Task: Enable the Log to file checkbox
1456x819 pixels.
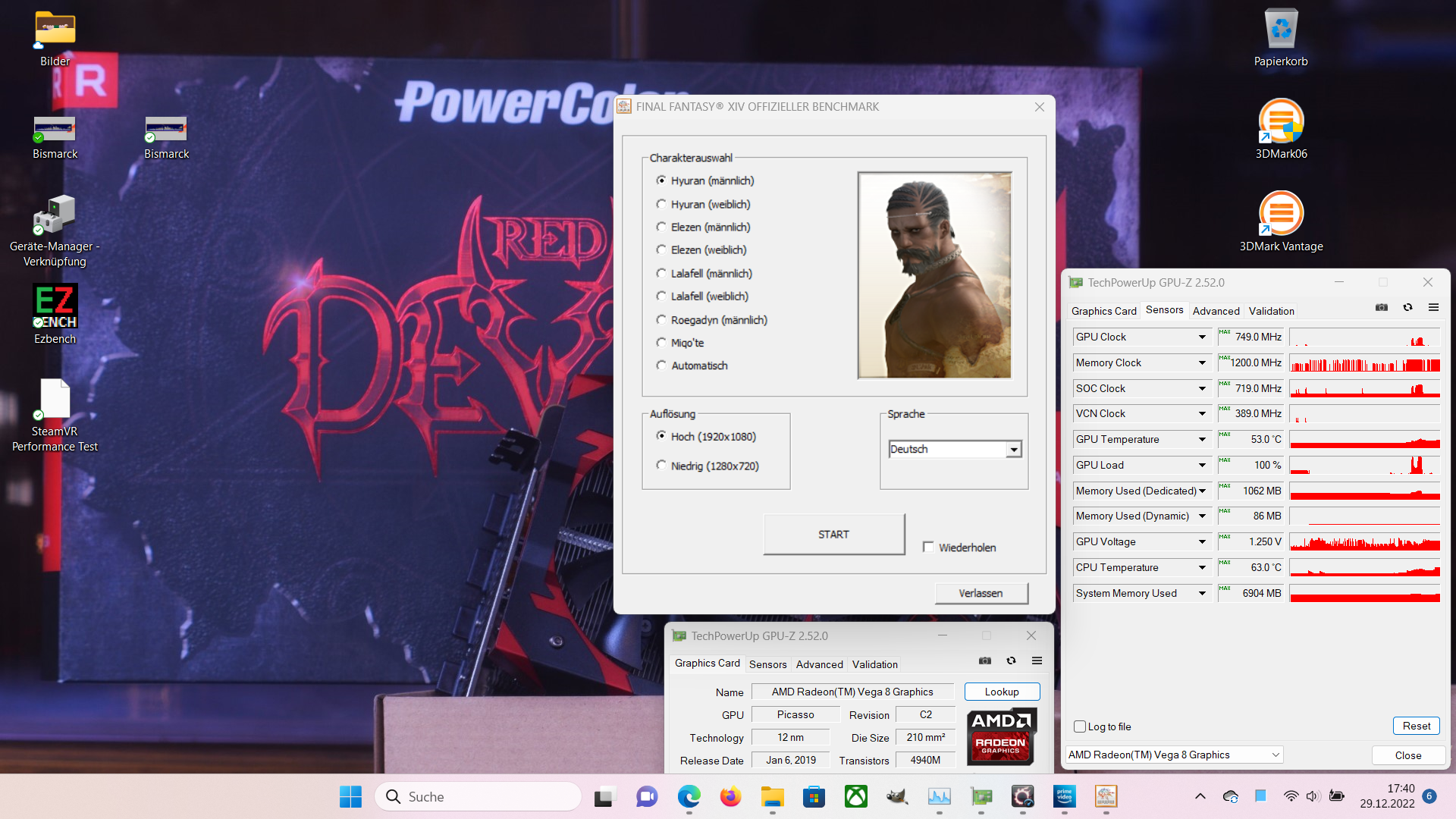Action: (1080, 726)
